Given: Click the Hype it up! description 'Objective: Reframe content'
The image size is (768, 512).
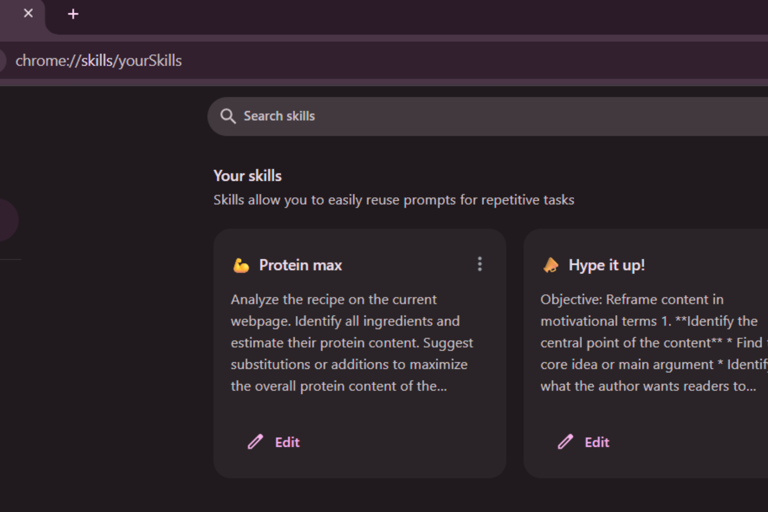Looking at the screenshot, I should 654,342.
